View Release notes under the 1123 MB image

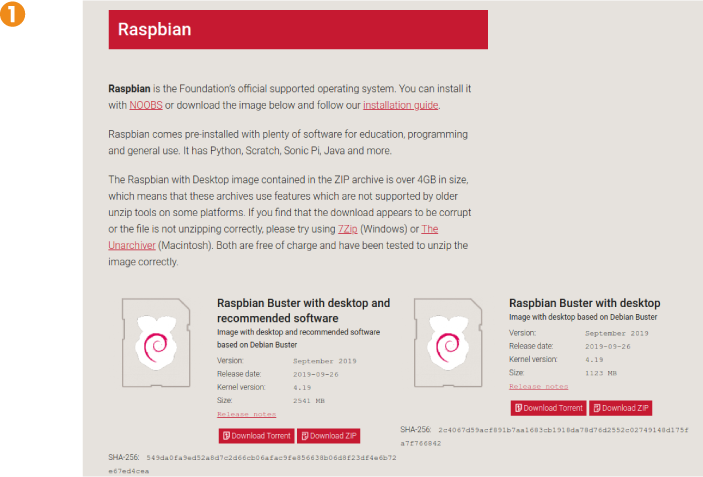[x=538, y=385]
